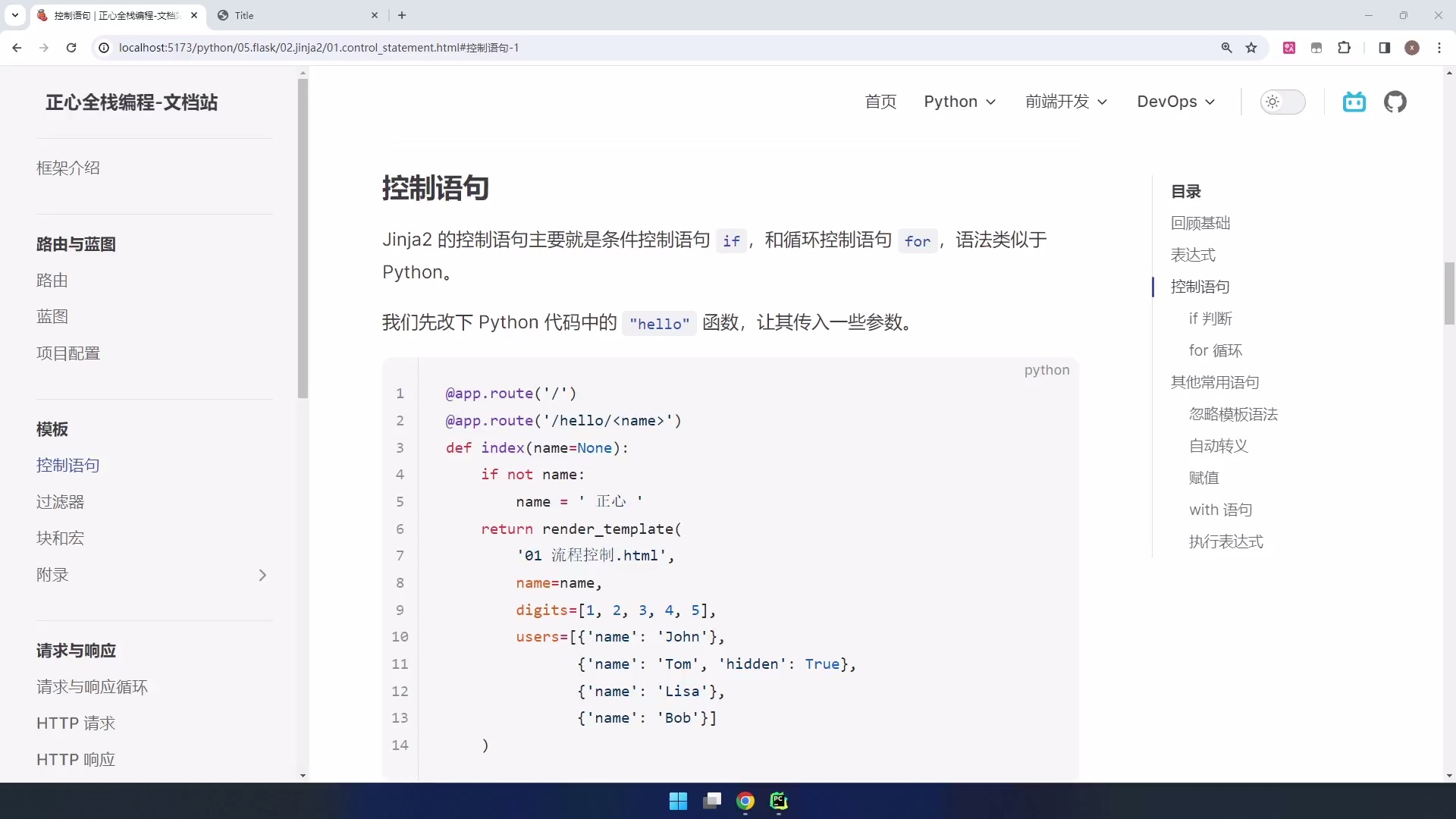The height and width of the screenshot is (819, 1456).
Task: Open the GitHub icon in the site navbar
Action: pos(1396,102)
